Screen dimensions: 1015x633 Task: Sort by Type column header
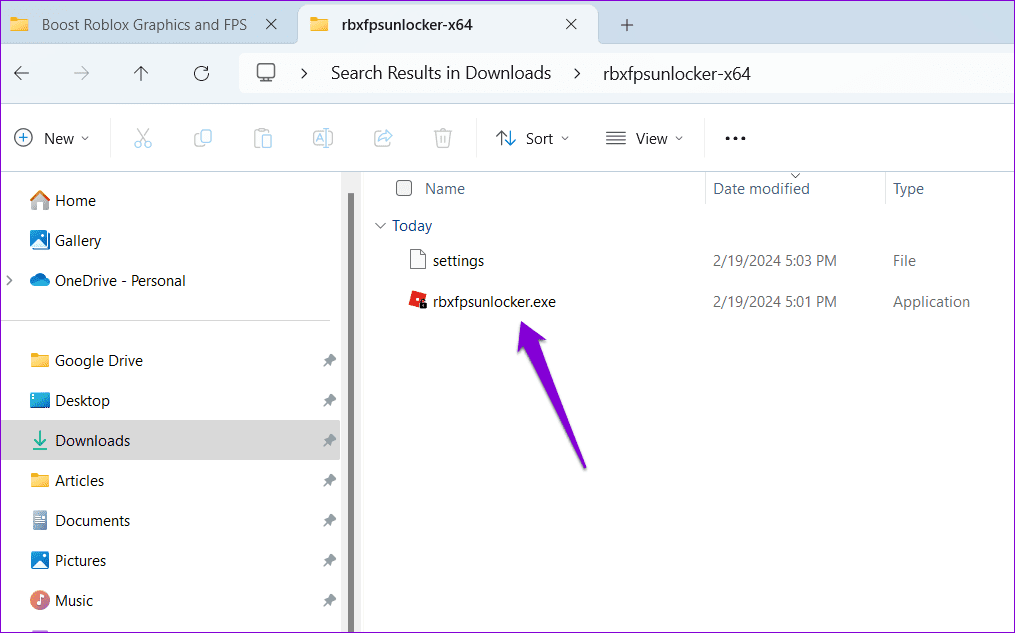[908, 189]
